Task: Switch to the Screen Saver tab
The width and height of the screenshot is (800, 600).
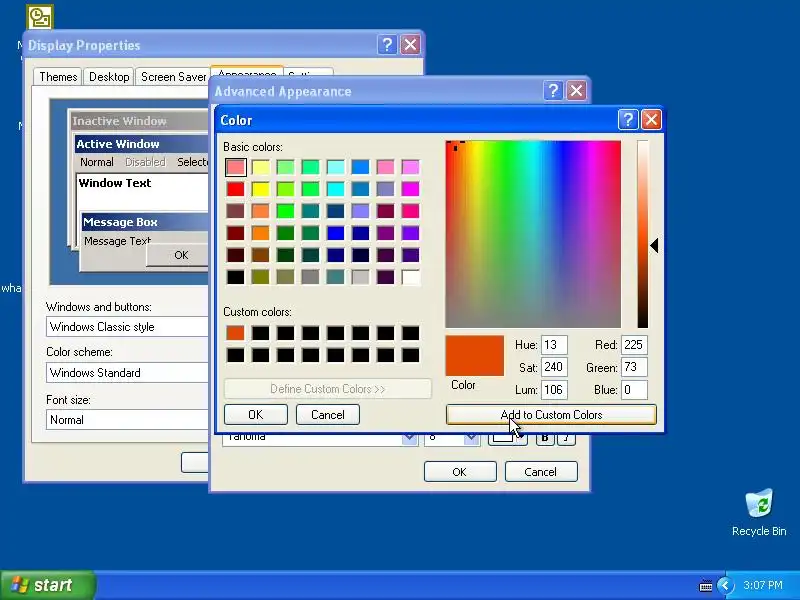Action: [x=173, y=77]
